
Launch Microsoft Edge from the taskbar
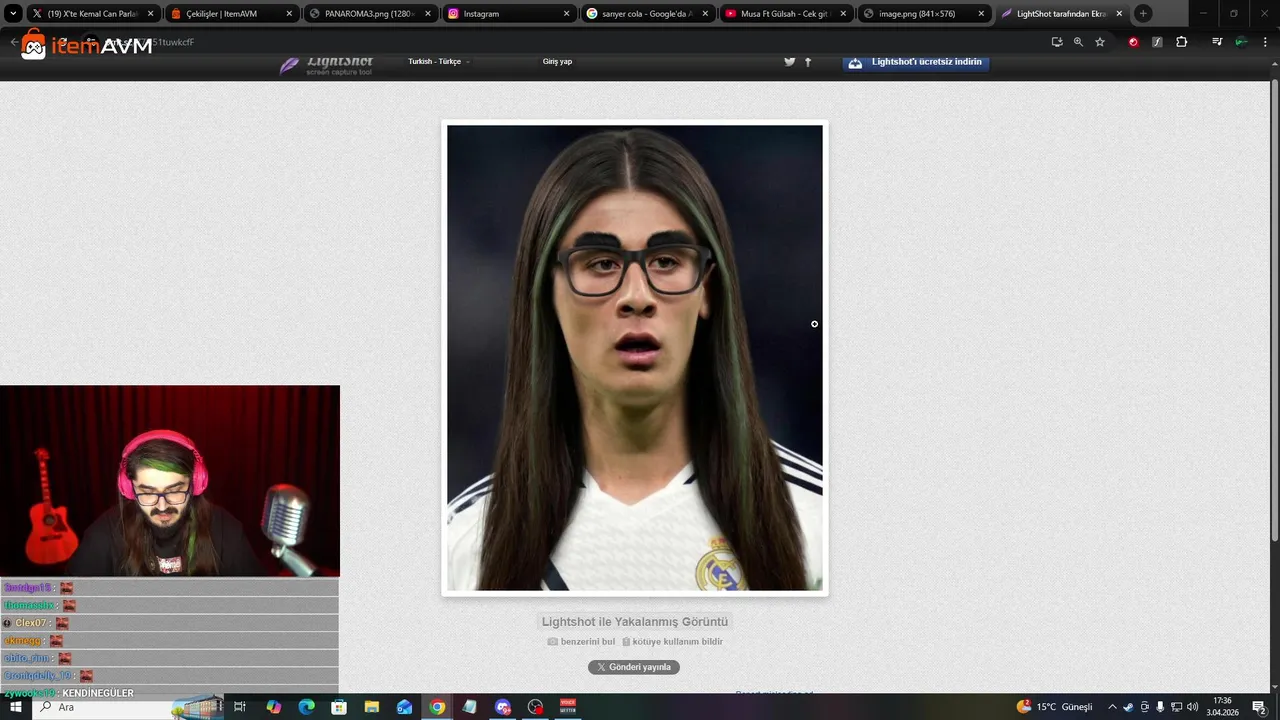pos(307,707)
